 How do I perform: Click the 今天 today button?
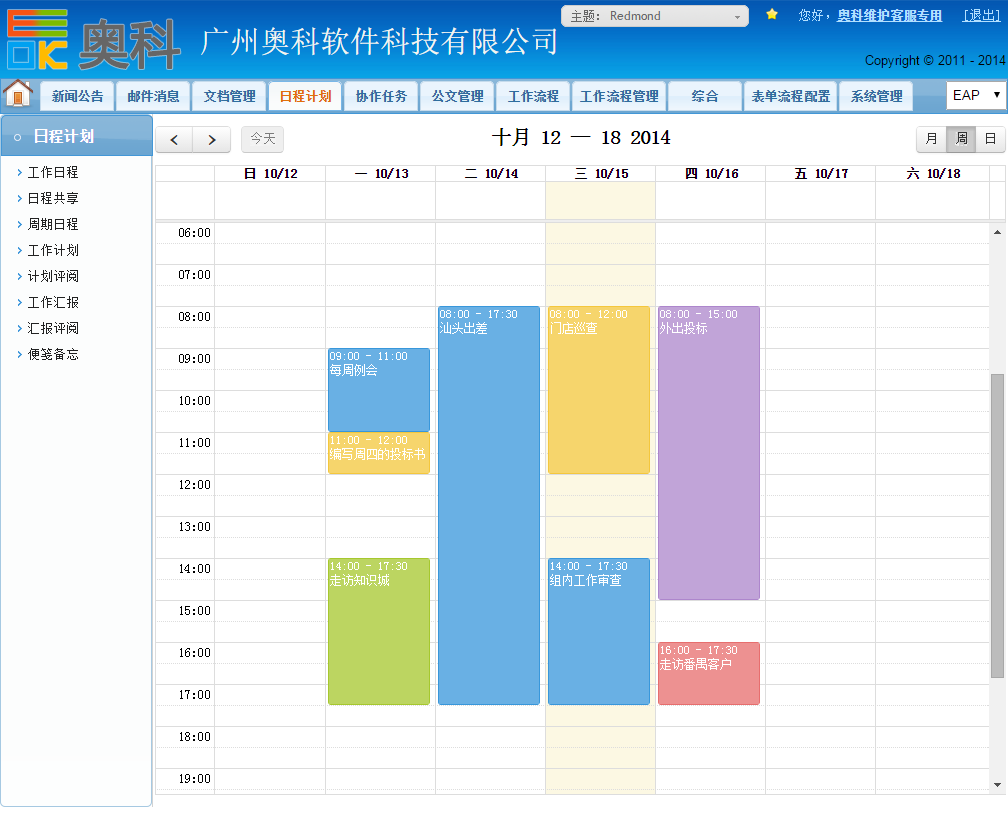click(262, 139)
